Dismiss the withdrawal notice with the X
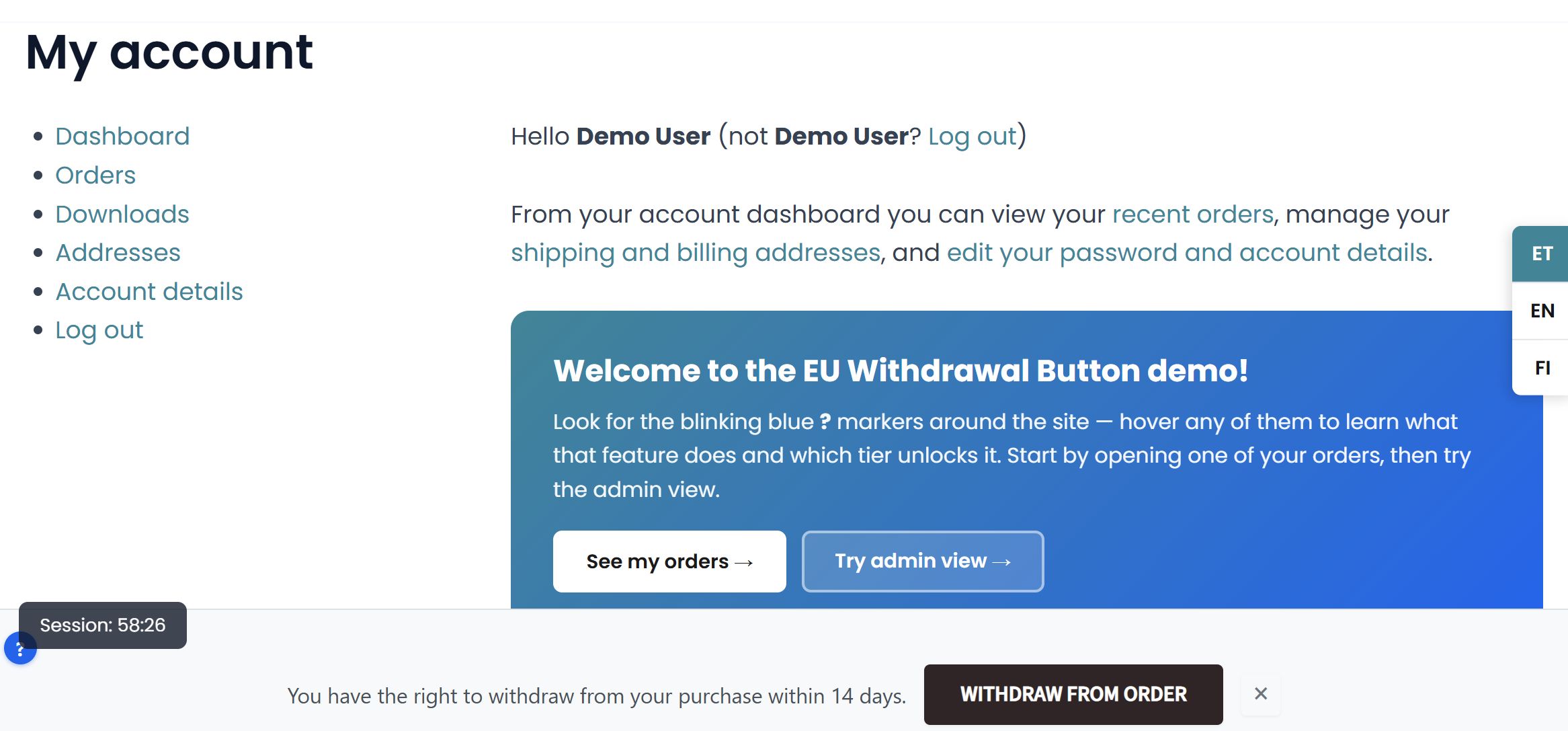Image resolution: width=1568 pixels, height=731 pixels. [1260, 693]
